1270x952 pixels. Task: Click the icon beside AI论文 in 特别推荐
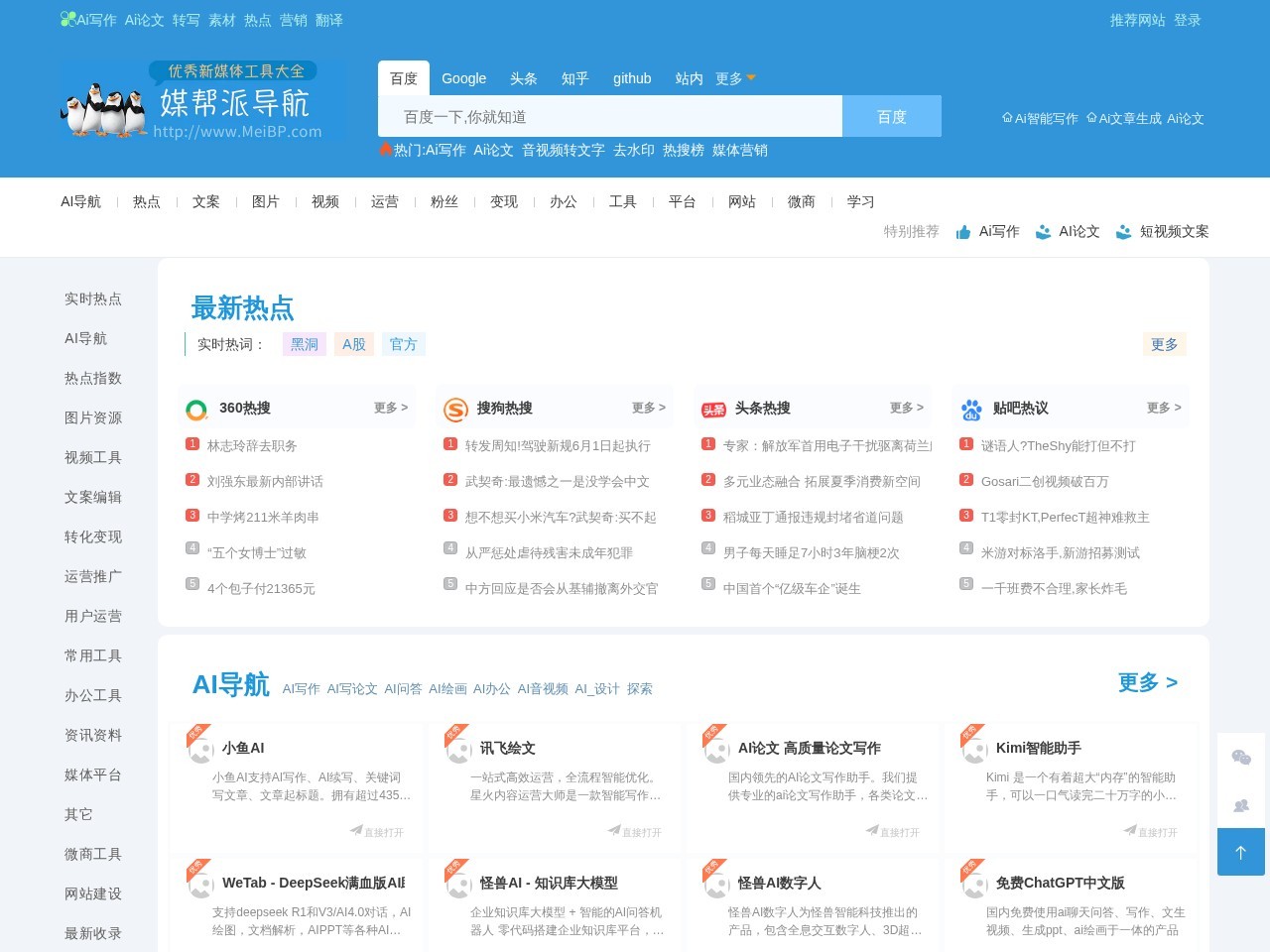tap(1043, 232)
